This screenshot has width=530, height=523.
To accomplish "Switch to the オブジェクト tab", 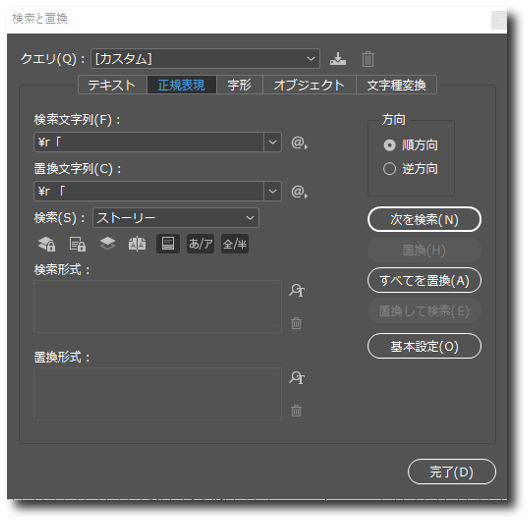I will 309,85.
